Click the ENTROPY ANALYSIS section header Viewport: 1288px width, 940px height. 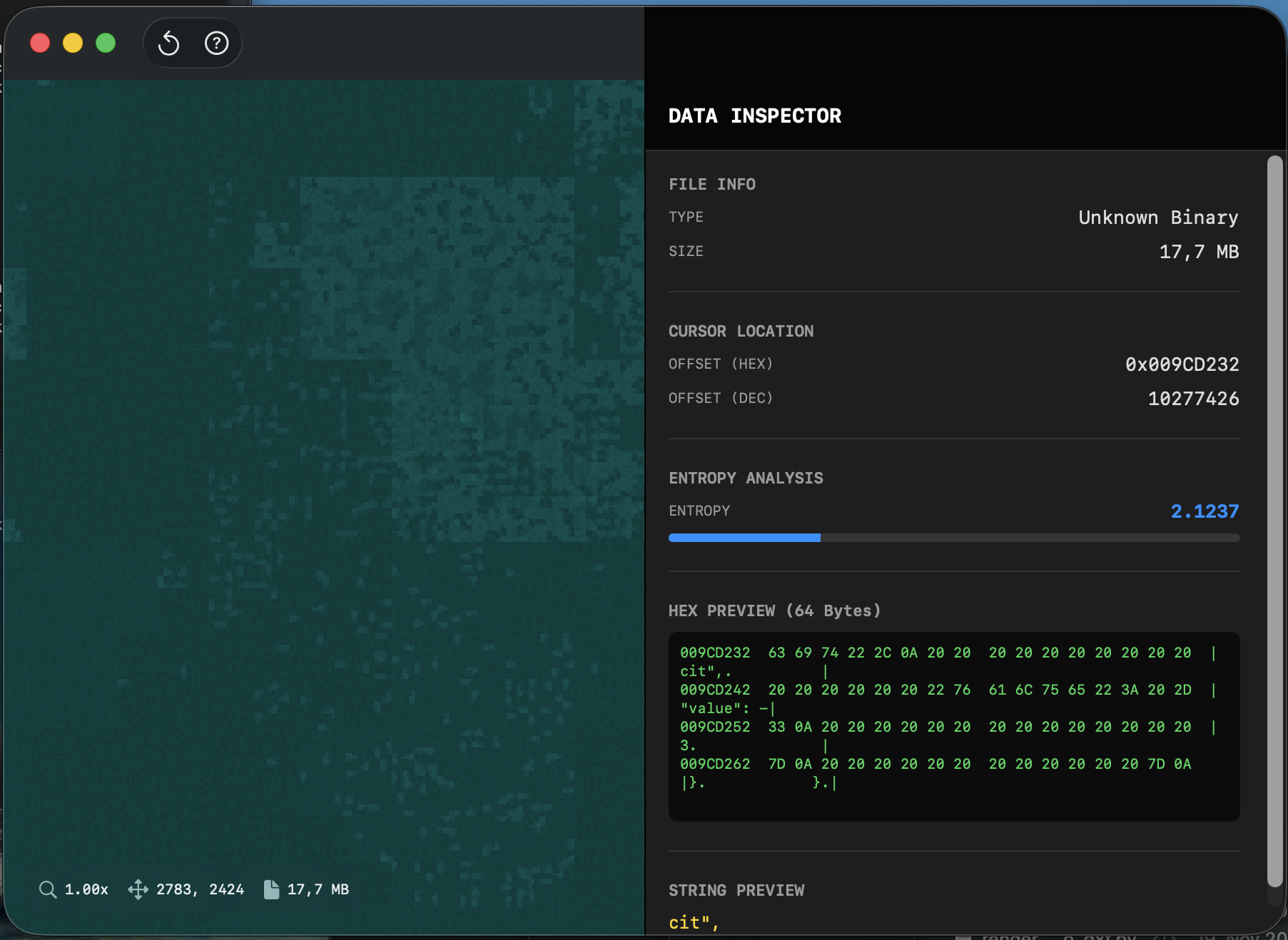tap(746, 478)
